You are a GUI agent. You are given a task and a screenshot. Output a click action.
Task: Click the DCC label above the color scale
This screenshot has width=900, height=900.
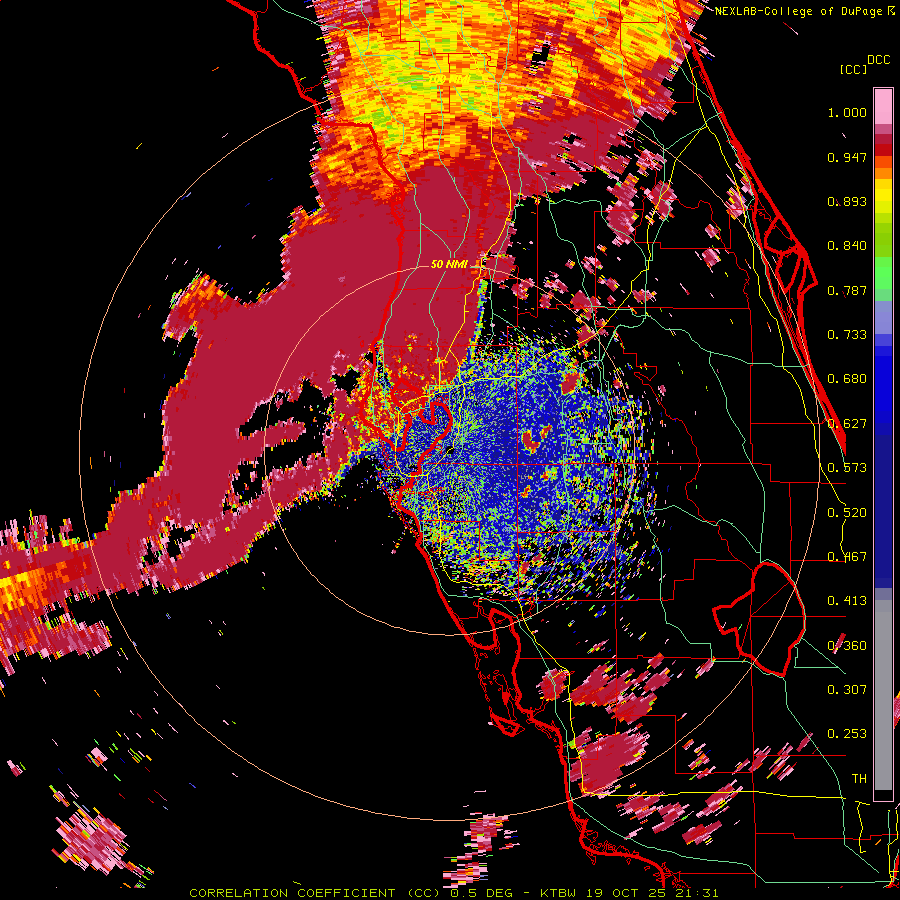point(878,60)
